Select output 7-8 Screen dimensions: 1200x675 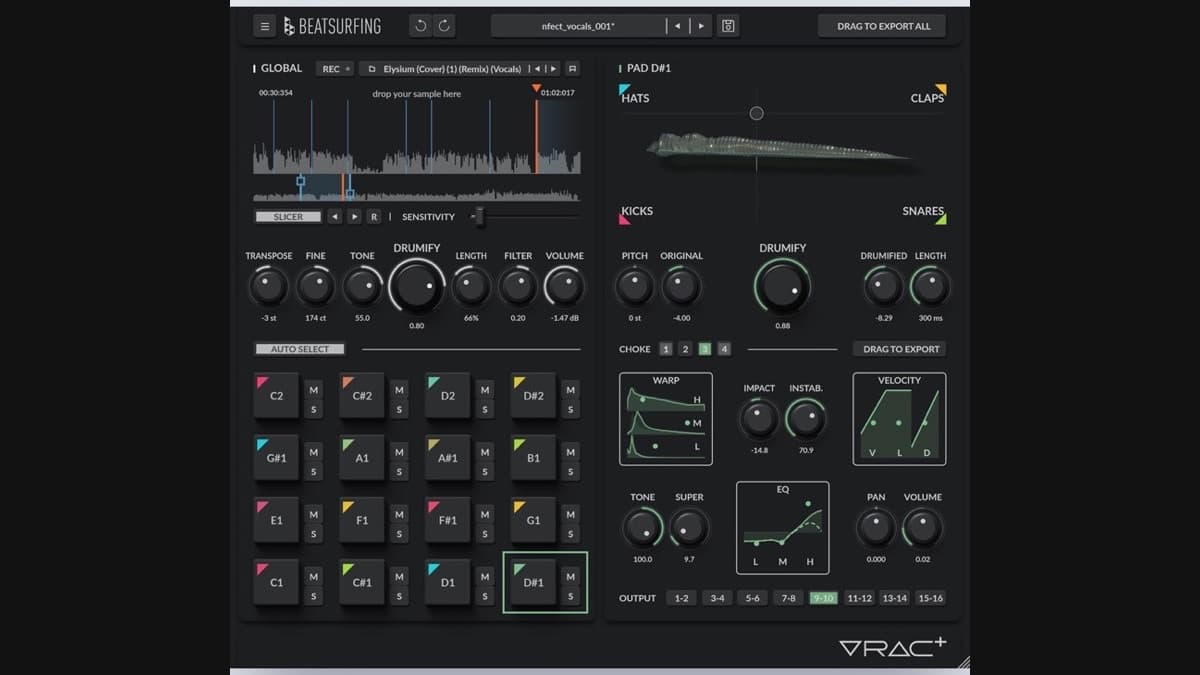tap(788, 598)
